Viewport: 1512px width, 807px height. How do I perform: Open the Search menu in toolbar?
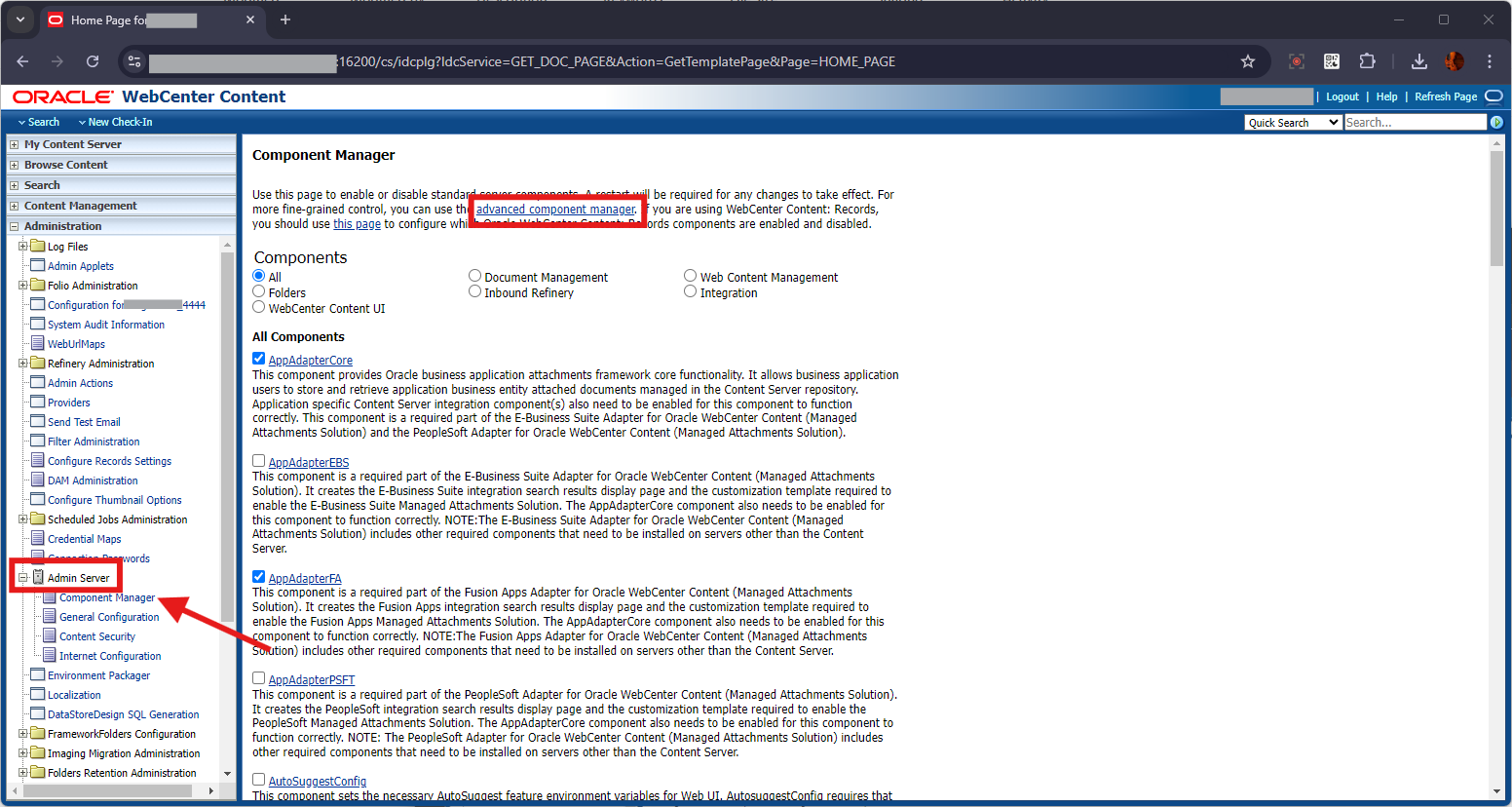point(38,122)
